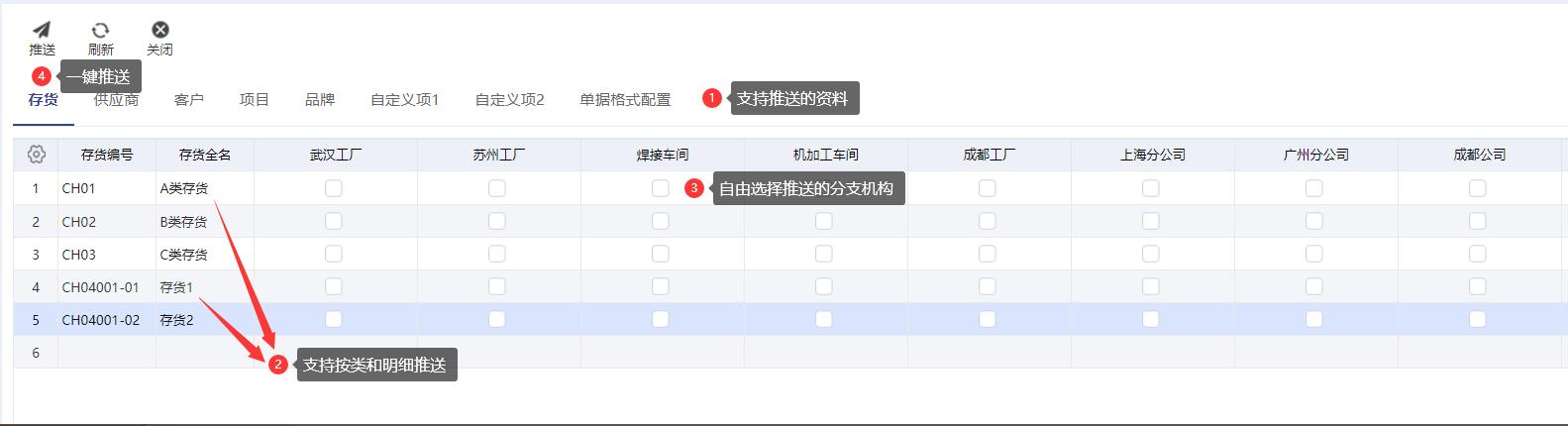Check 武汉工厂 box for CH01 row
Image resolution: width=1568 pixels, height=426 pixels.
(x=334, y=188)
